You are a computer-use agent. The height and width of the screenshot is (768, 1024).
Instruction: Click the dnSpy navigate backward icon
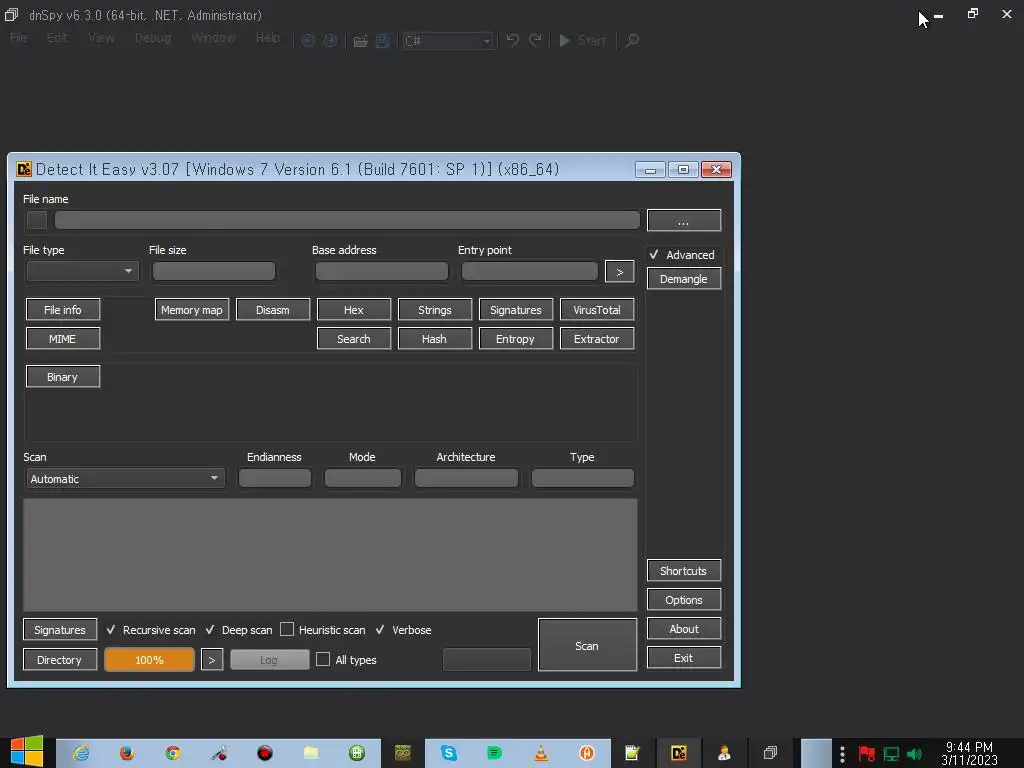308,40
